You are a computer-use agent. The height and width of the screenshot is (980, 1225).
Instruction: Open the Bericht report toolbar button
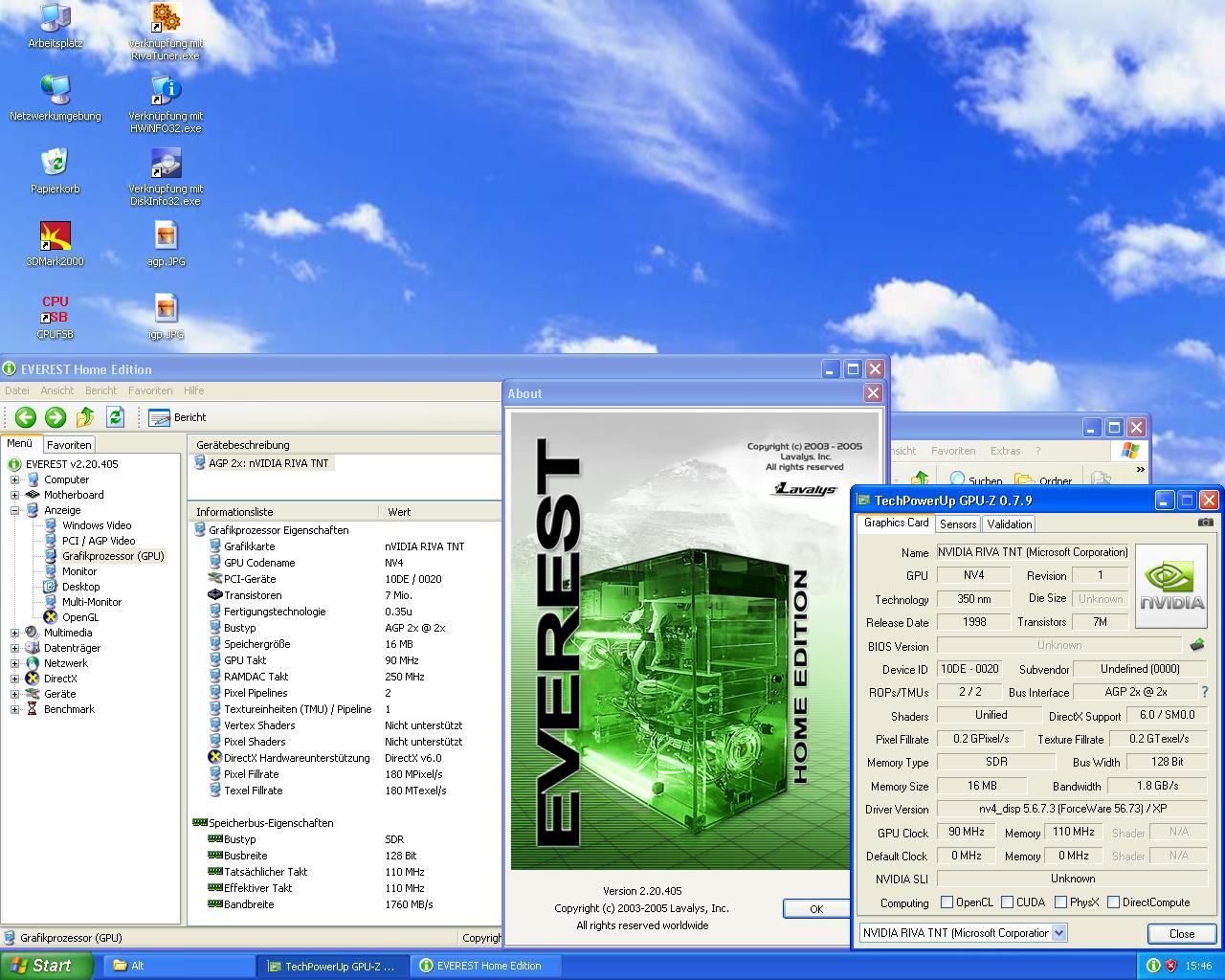tap(178, 417)
